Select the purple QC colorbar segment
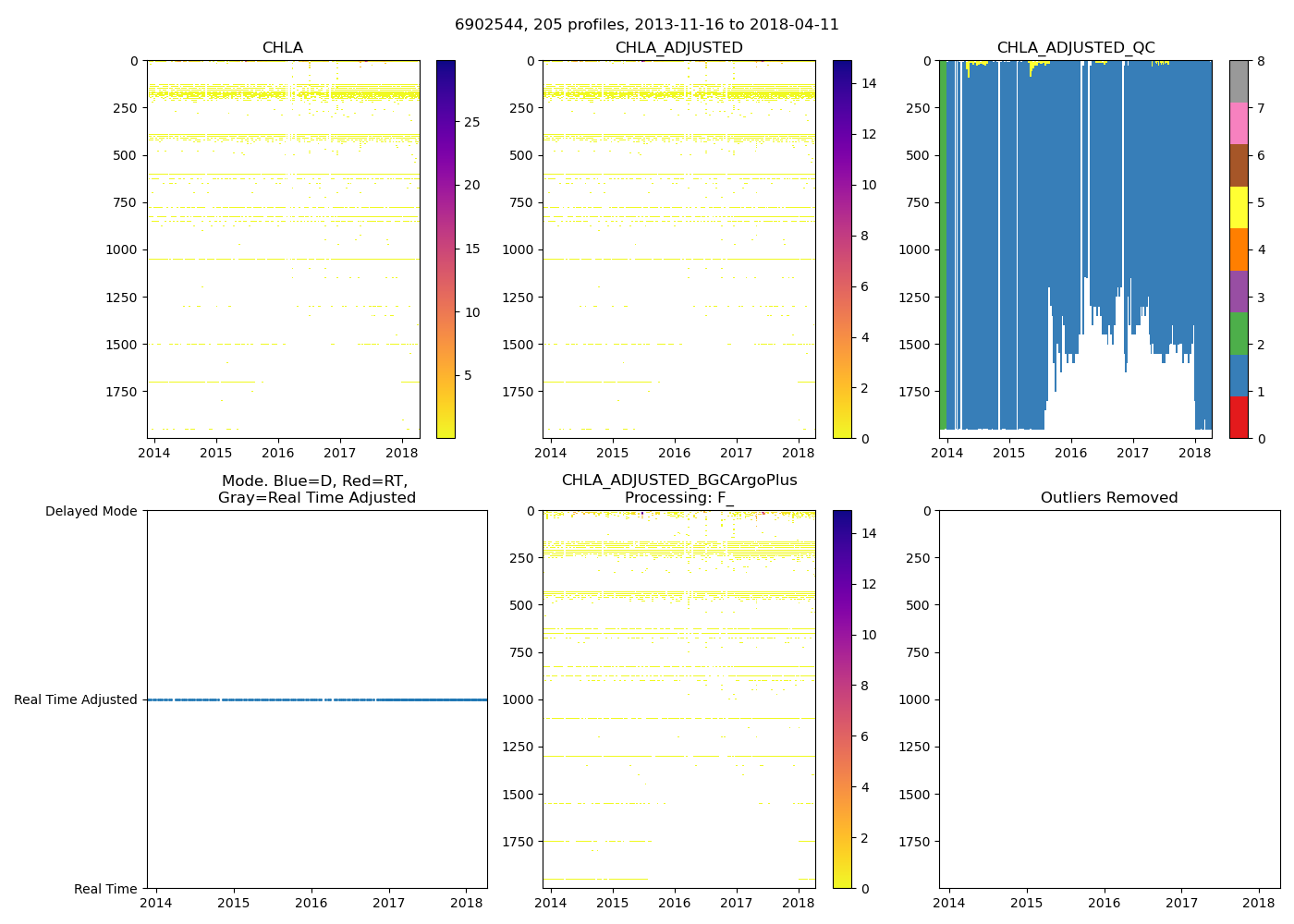The height and width of the screenshot is (924, 1294). 1239,291
